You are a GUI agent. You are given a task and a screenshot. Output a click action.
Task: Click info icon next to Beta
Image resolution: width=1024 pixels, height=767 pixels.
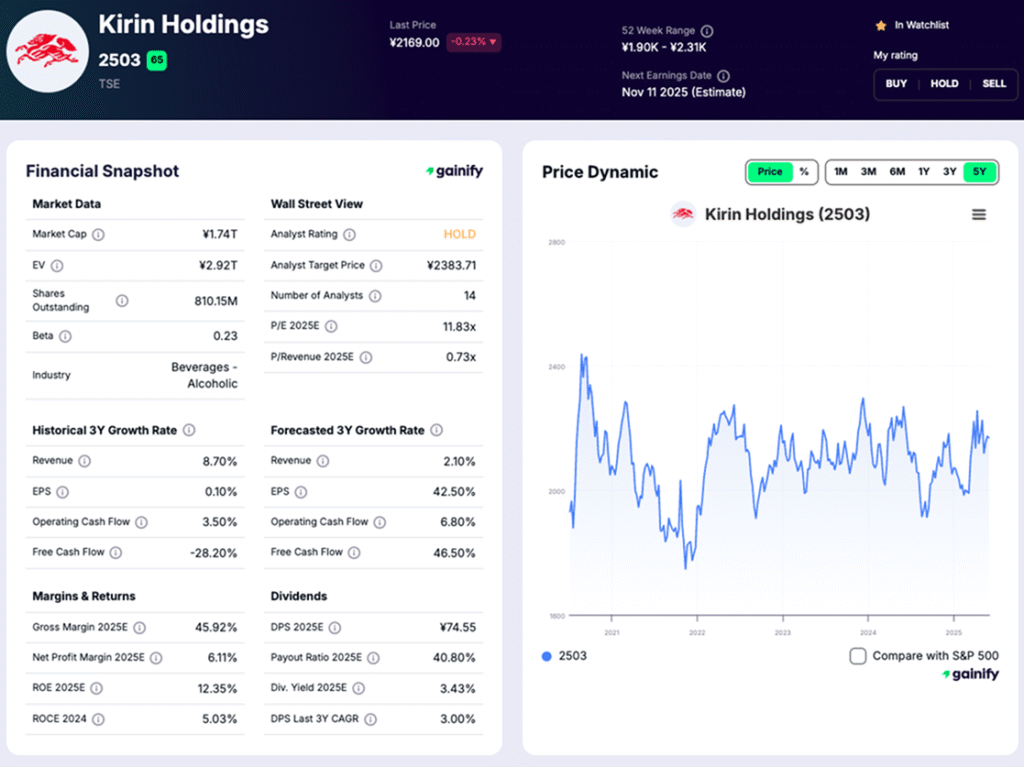tap(65, 336)
